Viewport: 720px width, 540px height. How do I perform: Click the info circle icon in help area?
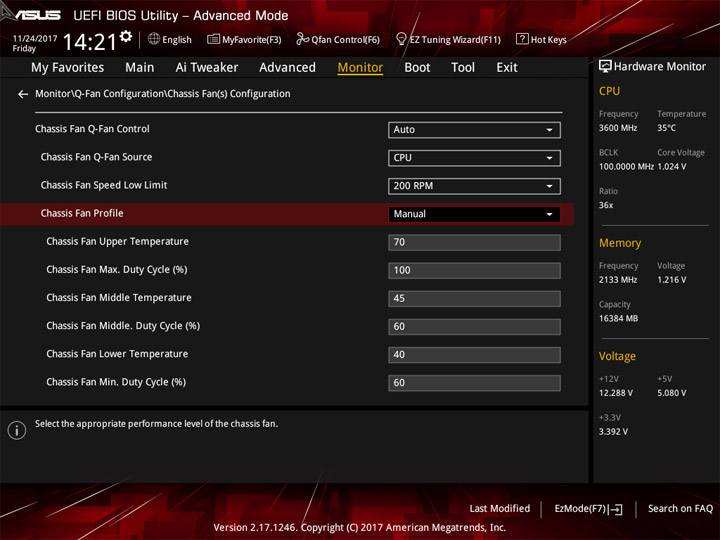point(17,430)
